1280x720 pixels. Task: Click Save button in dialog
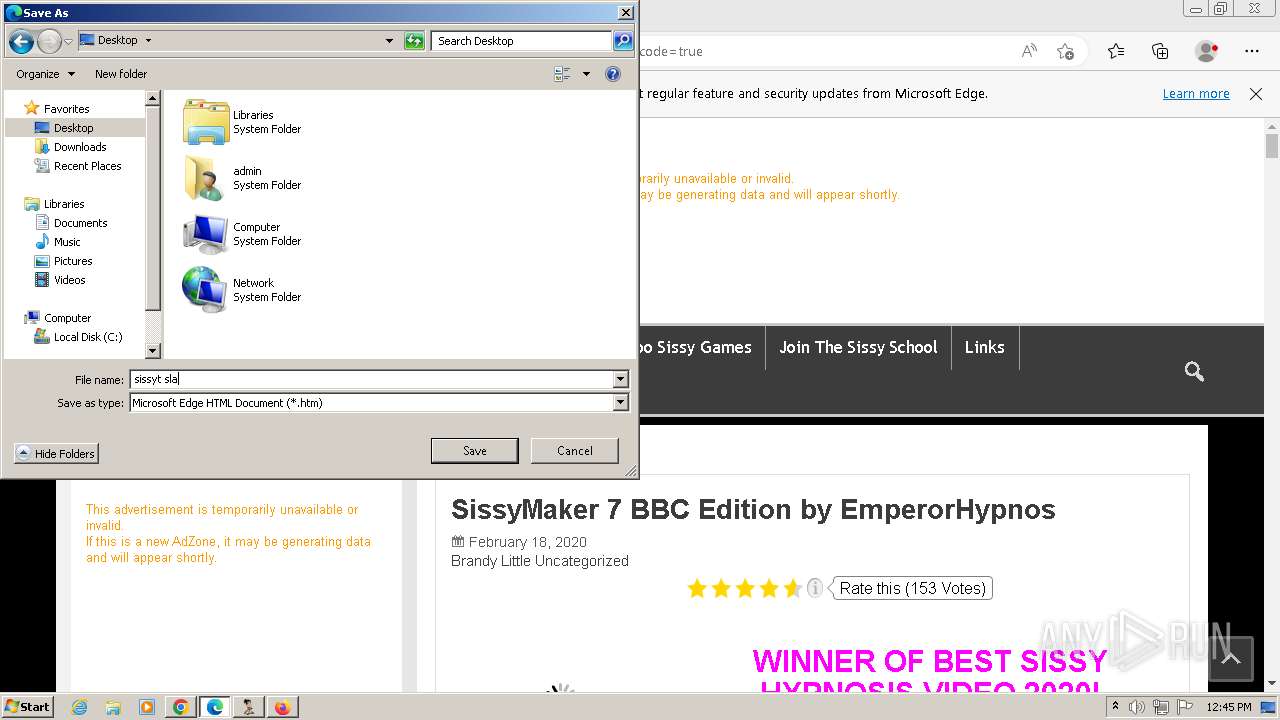tap(474, 451)
